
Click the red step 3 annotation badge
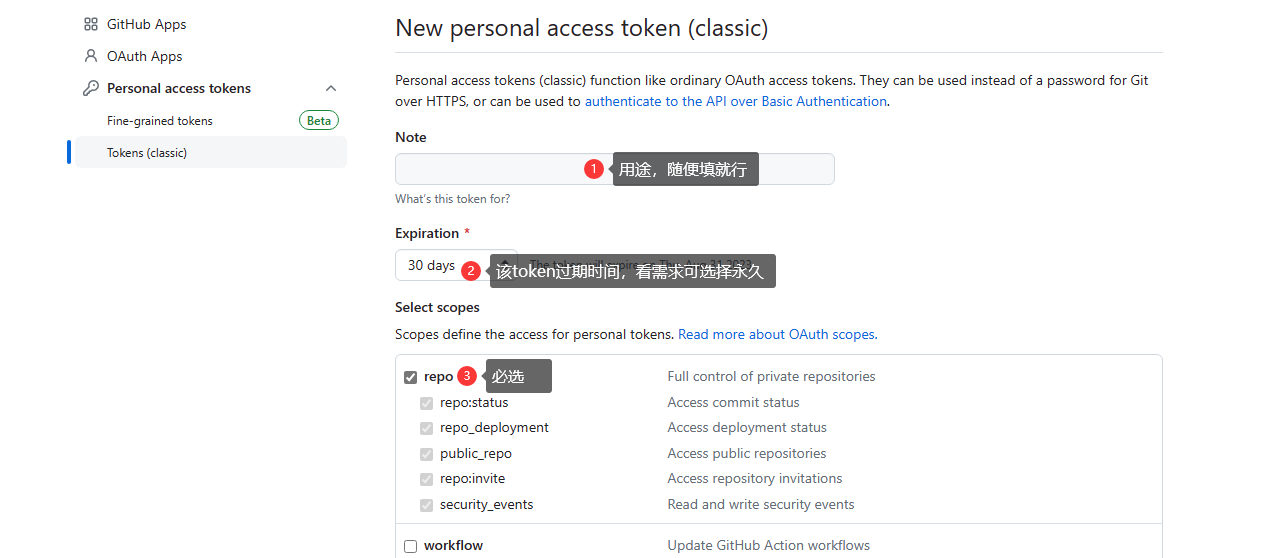(x=467, y=376)
